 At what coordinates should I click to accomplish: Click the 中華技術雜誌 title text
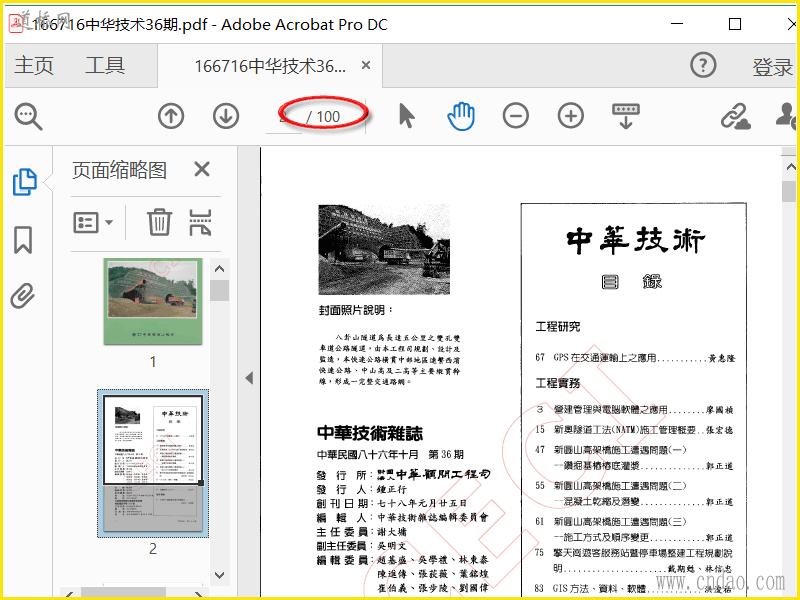point(370,433)
